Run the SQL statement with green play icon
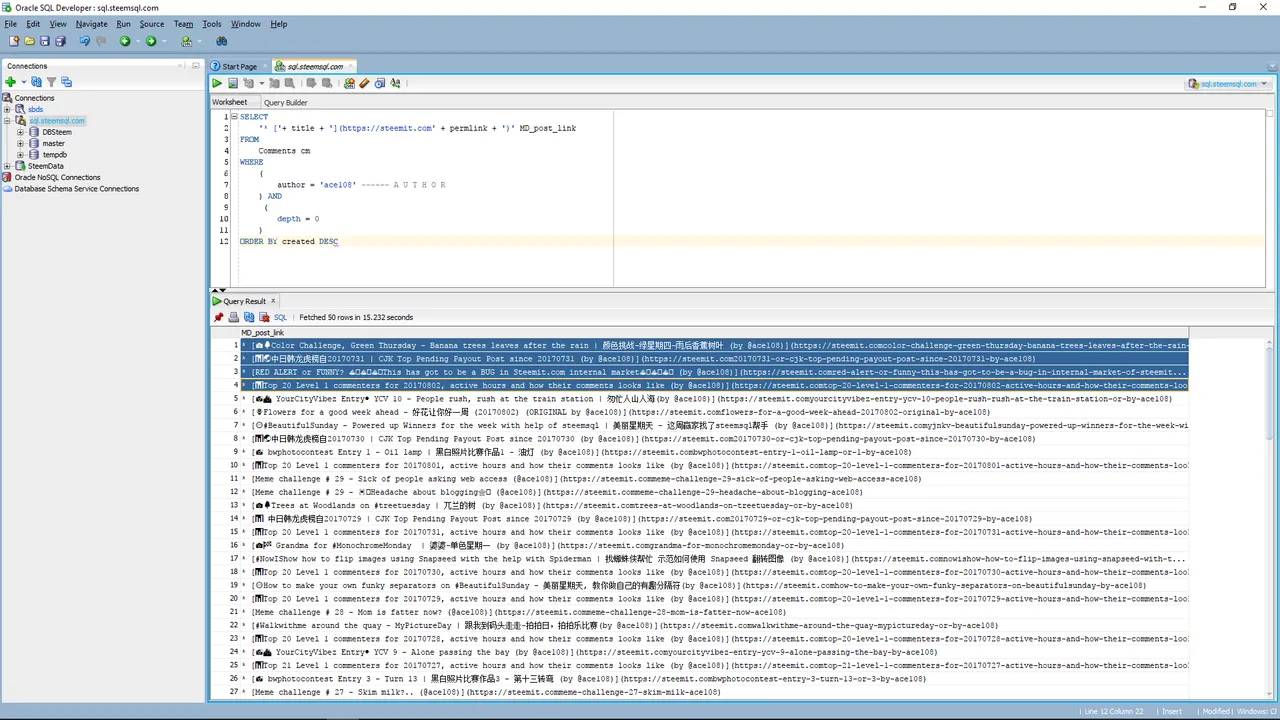This screenshot has width=1280, height=720. 217,83
